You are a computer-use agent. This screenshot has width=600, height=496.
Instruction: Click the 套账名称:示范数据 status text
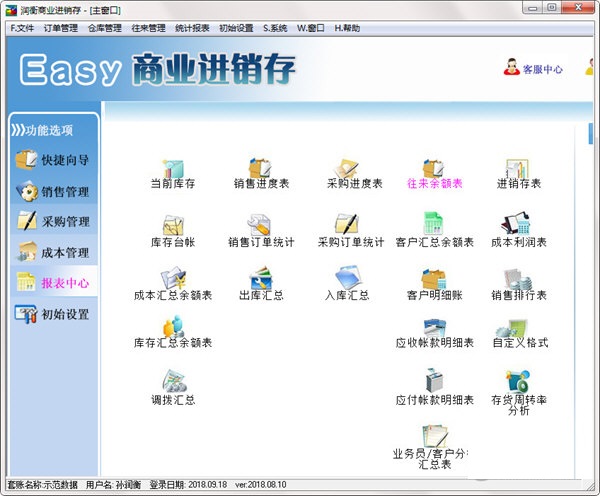click(x=42, y=485)
